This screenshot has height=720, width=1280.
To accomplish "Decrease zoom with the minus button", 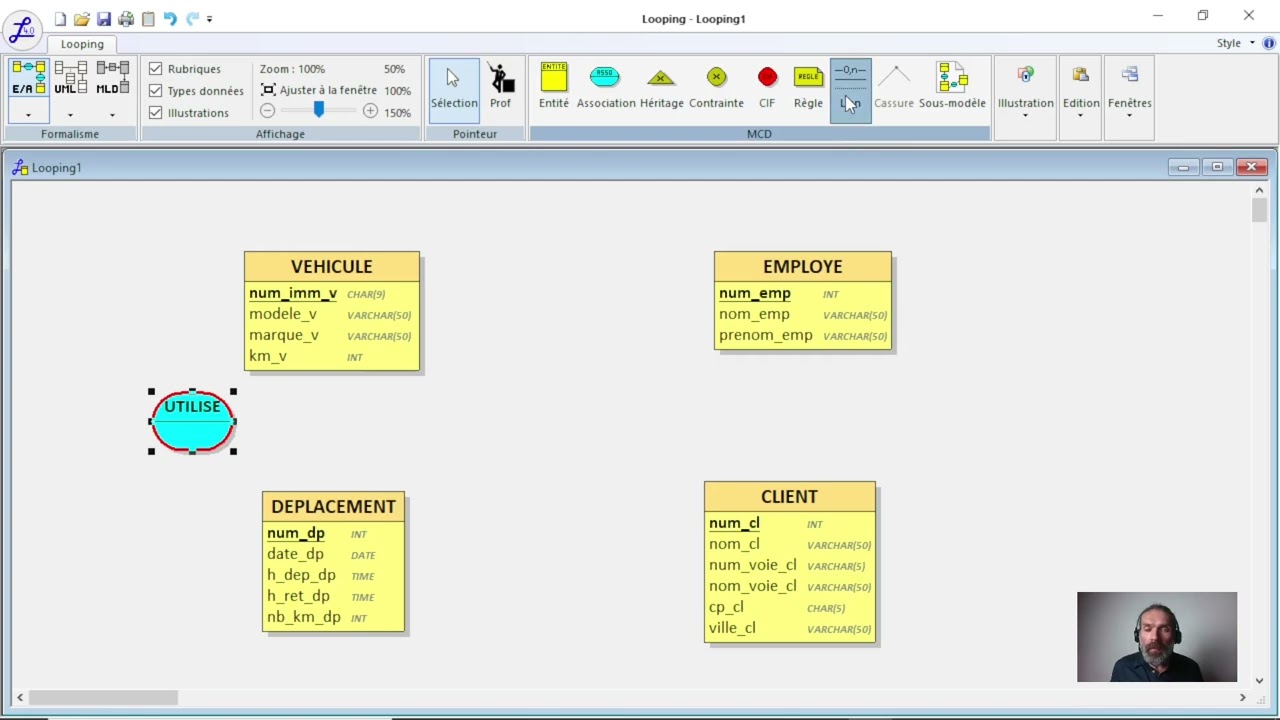I will click(x=267, y=111).
